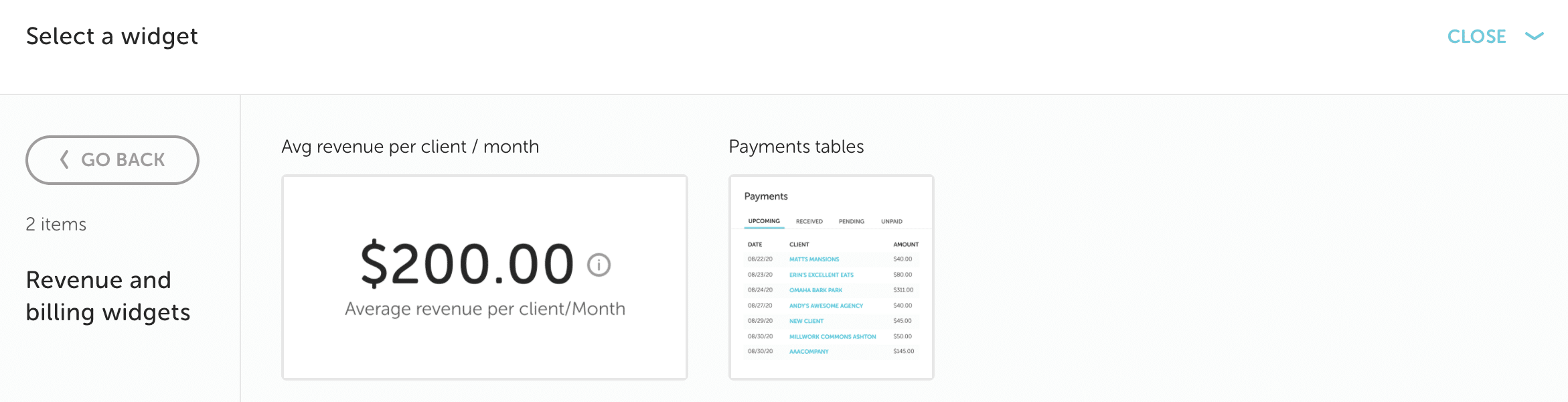Click the OMAHA BARK PARK client link

(815, 290)
